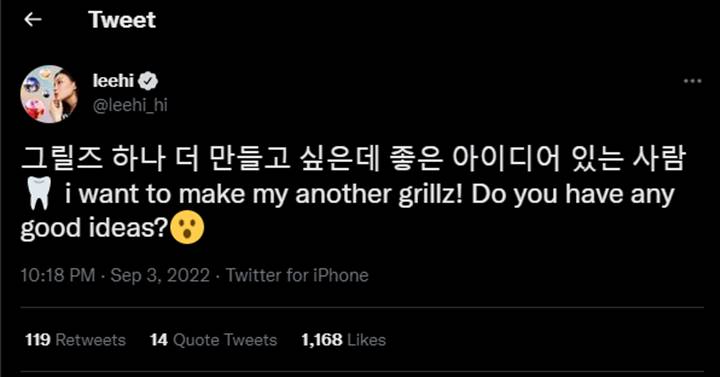The height and width of the screenshot is (377, 720).
Task: Open the 10:18 PM timestamp link
Action: (x=58, y=276)
